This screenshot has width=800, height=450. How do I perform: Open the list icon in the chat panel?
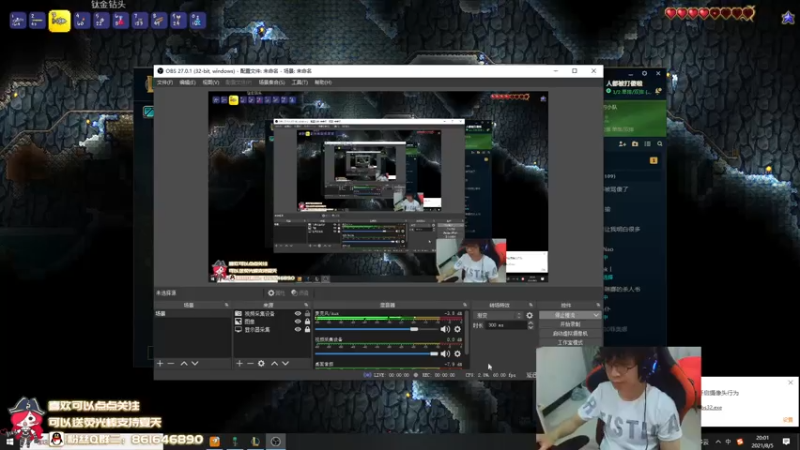tap(647, 144)
